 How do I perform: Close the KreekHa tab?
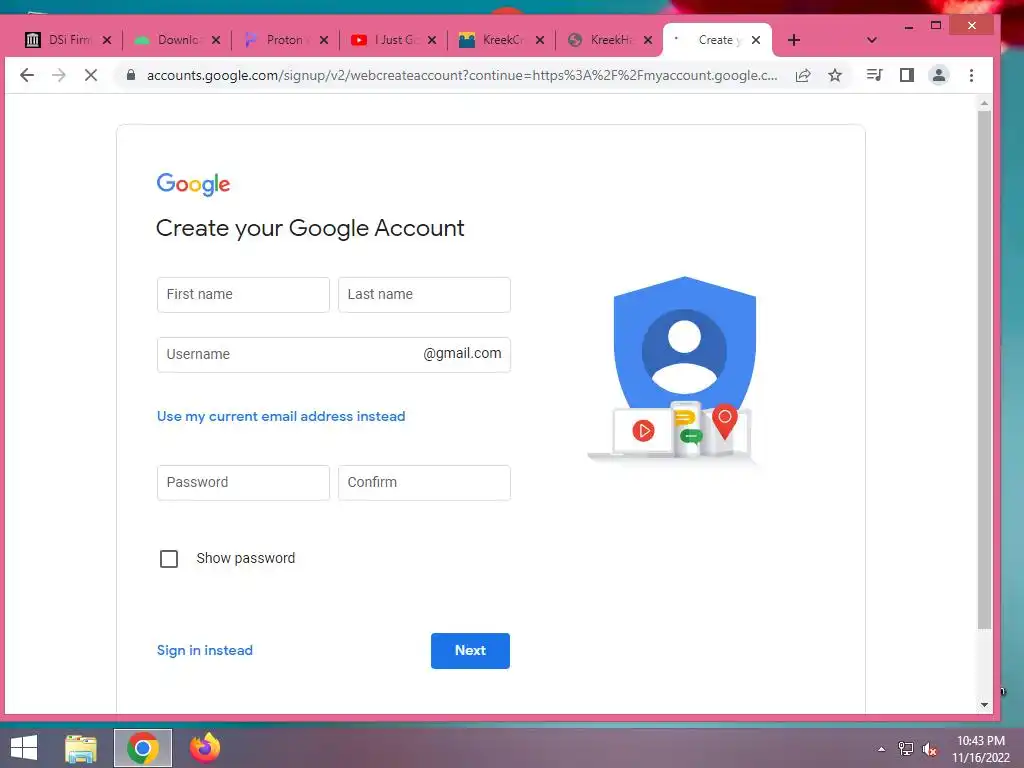click(x=648, y=40)
